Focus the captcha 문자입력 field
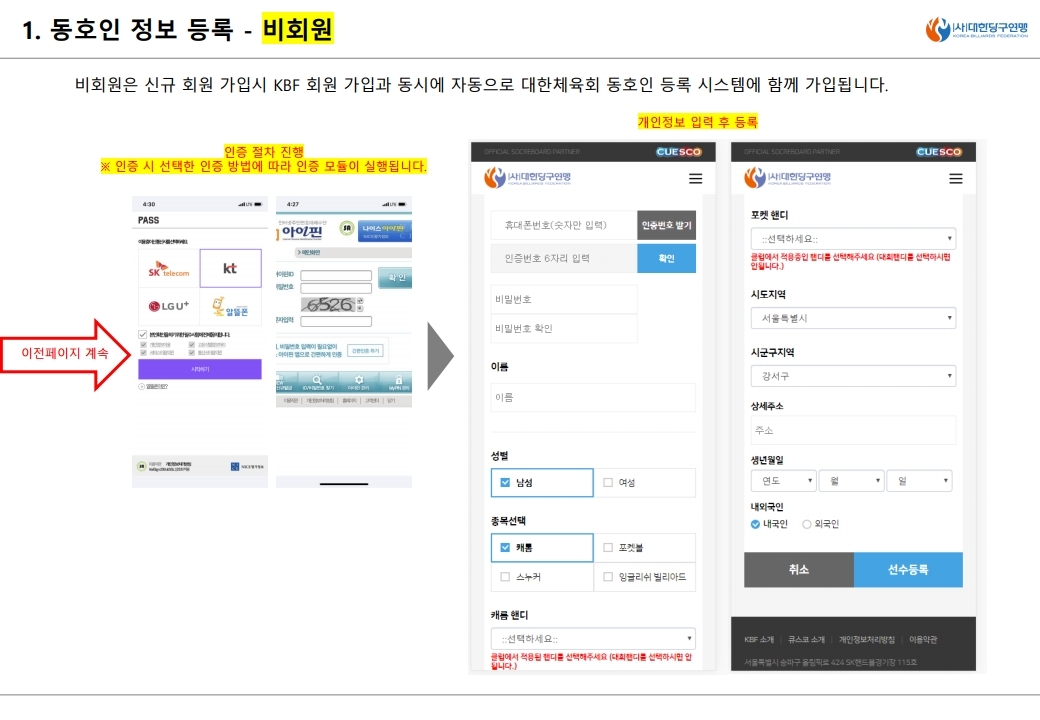 click(336, 321)
